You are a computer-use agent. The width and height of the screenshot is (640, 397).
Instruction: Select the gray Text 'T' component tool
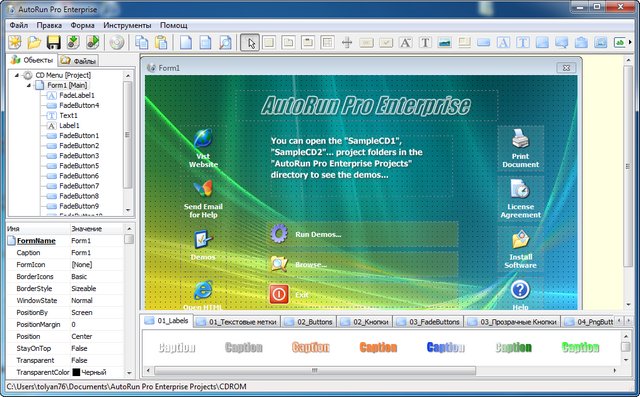click(425, 42)
